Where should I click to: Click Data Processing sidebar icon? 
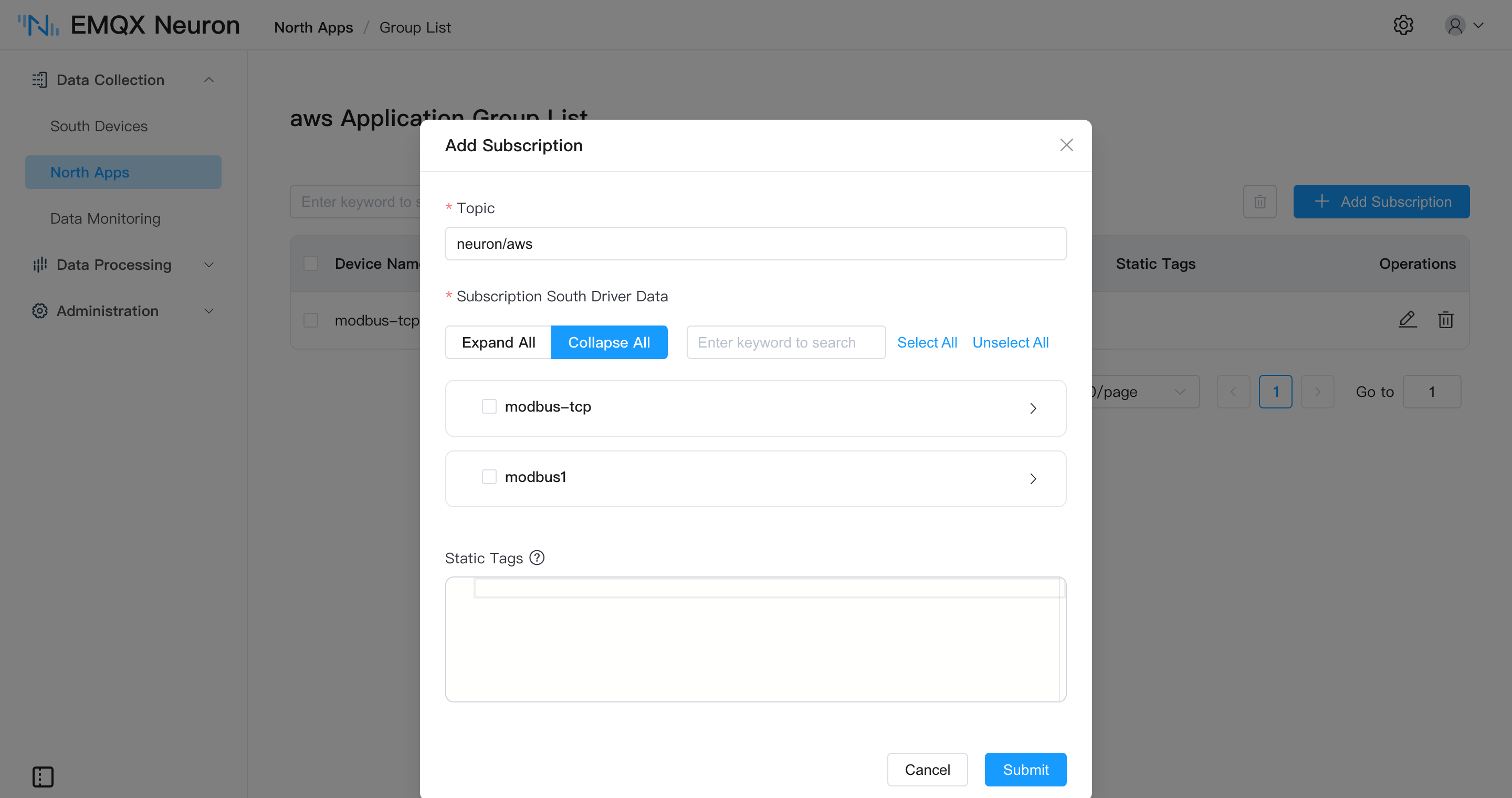coord(39,265)
